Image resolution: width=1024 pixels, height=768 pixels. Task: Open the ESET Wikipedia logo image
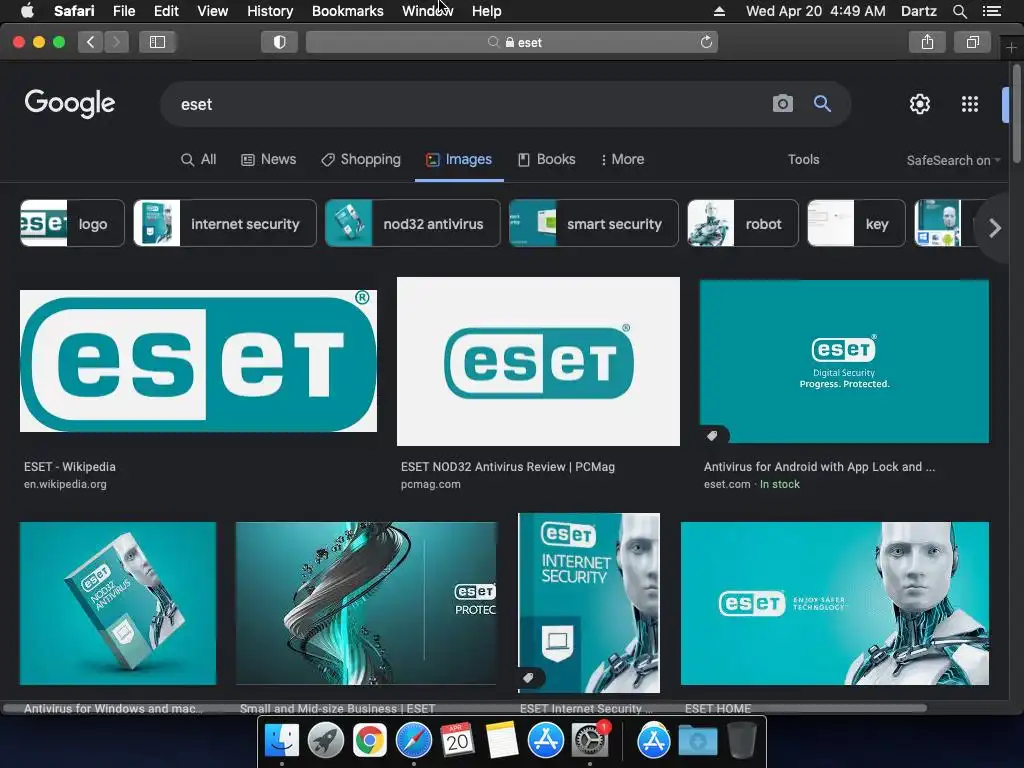point(199,360)
